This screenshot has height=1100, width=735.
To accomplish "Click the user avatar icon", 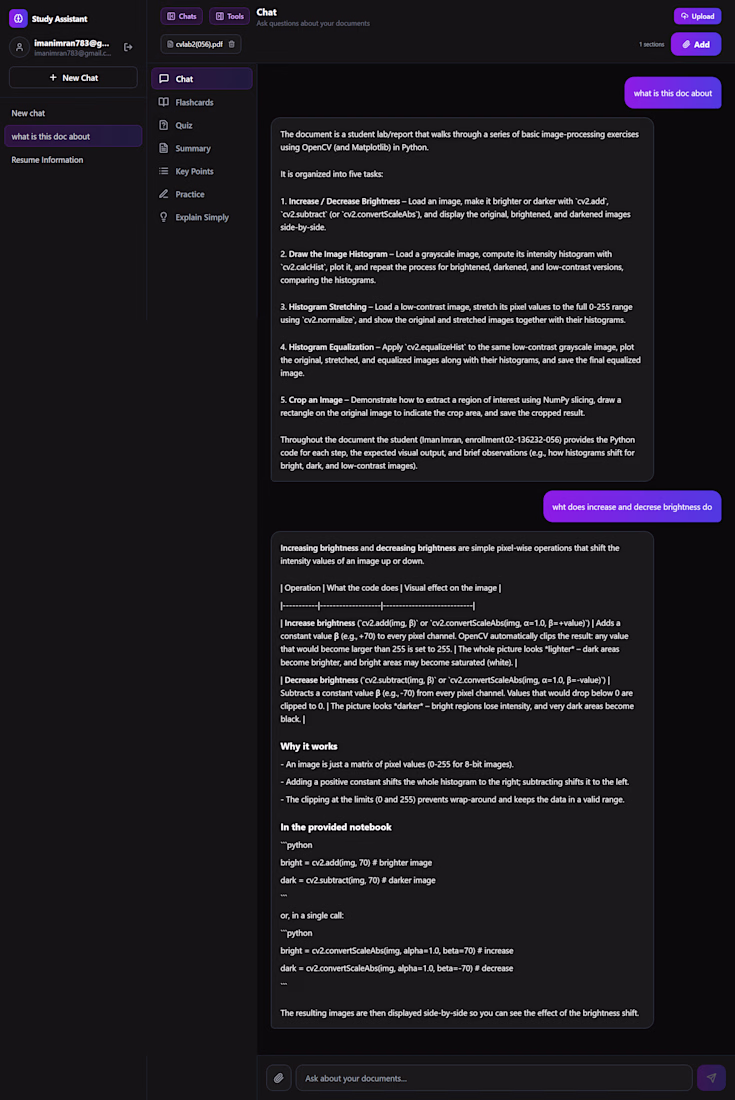I will coord(20,47).
